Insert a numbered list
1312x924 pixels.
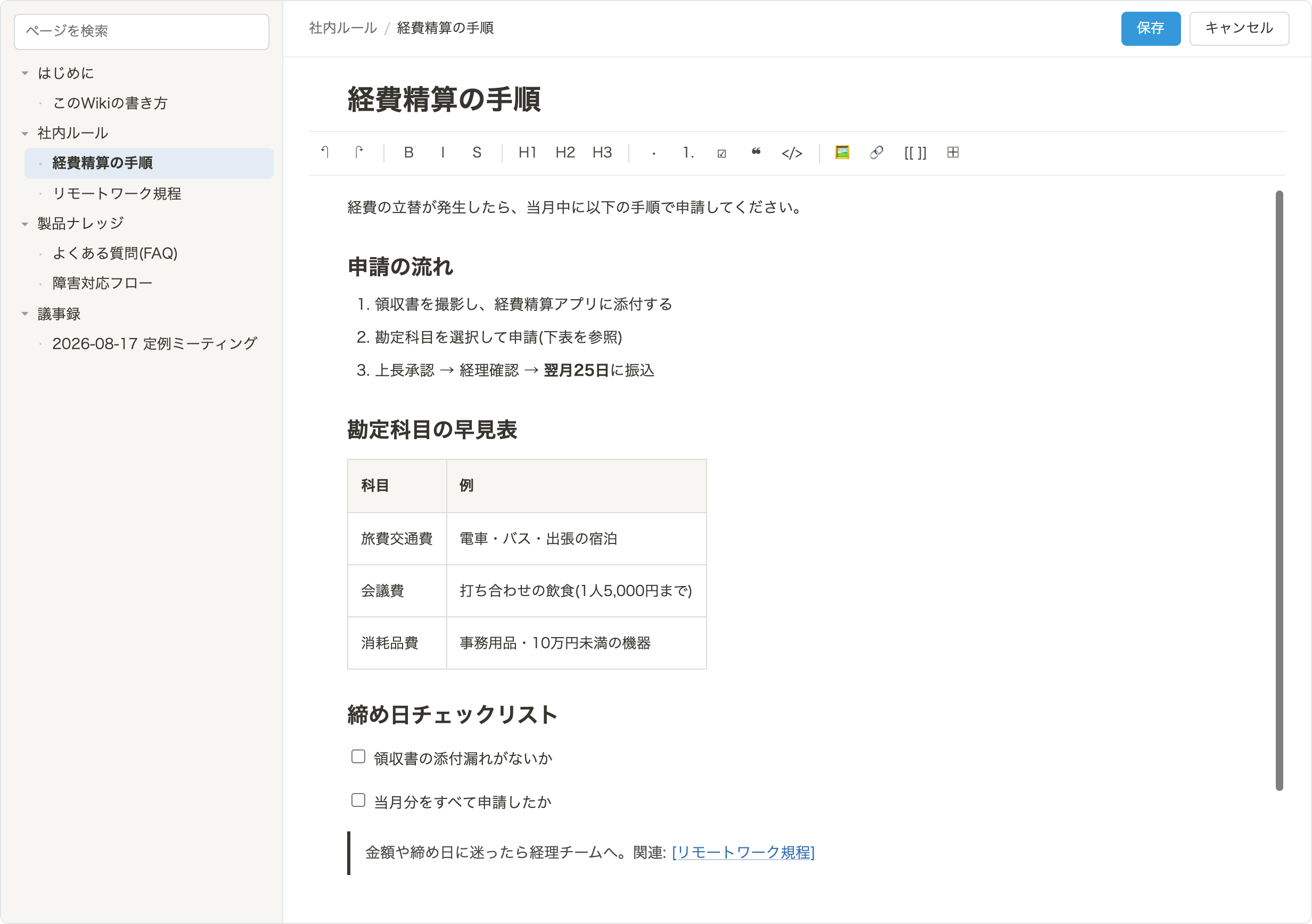(x=688, y=152)
